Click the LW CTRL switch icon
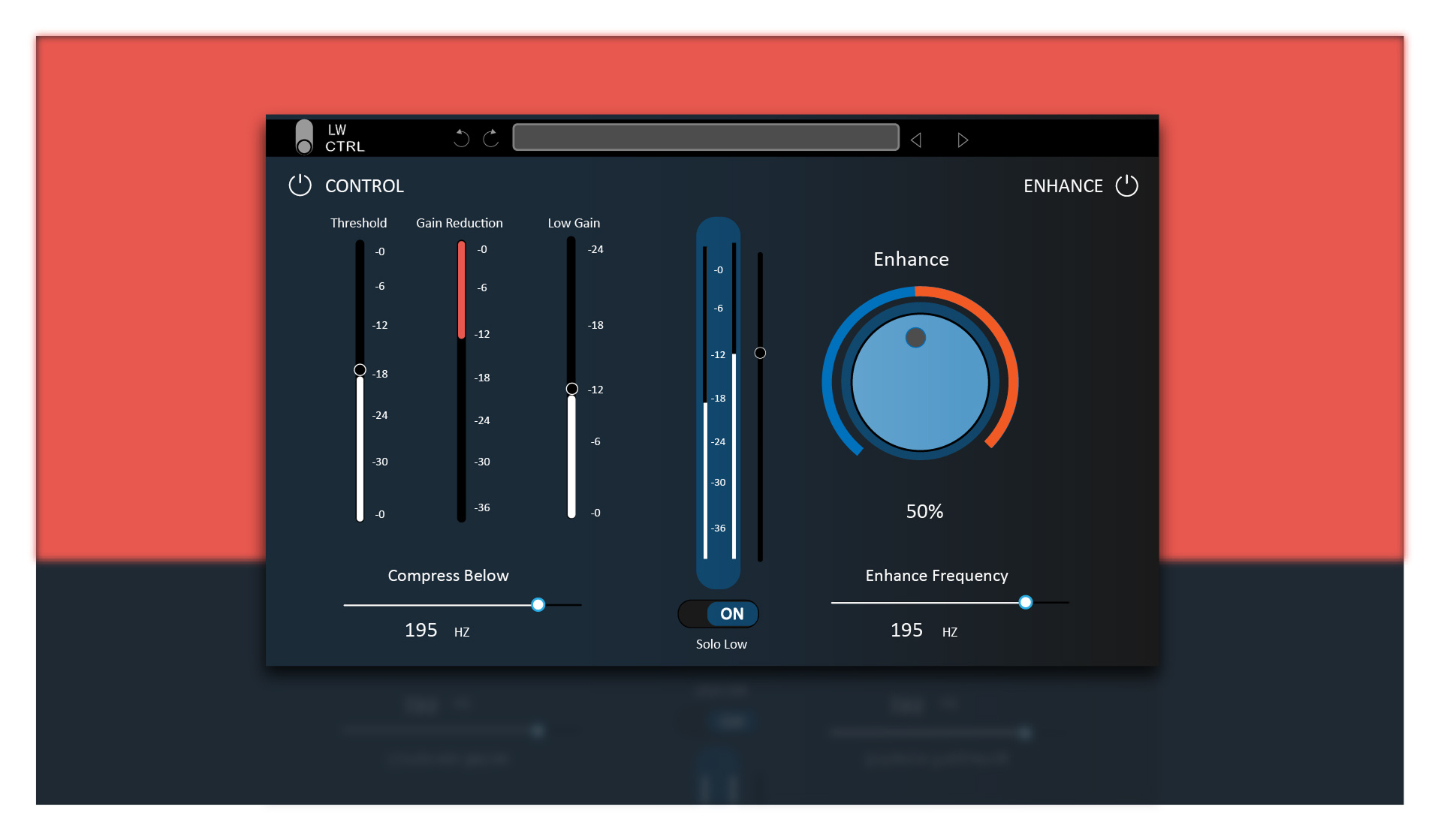Image resolution: width=1441 pixels, height=840 pixels. tap(306, 138)
